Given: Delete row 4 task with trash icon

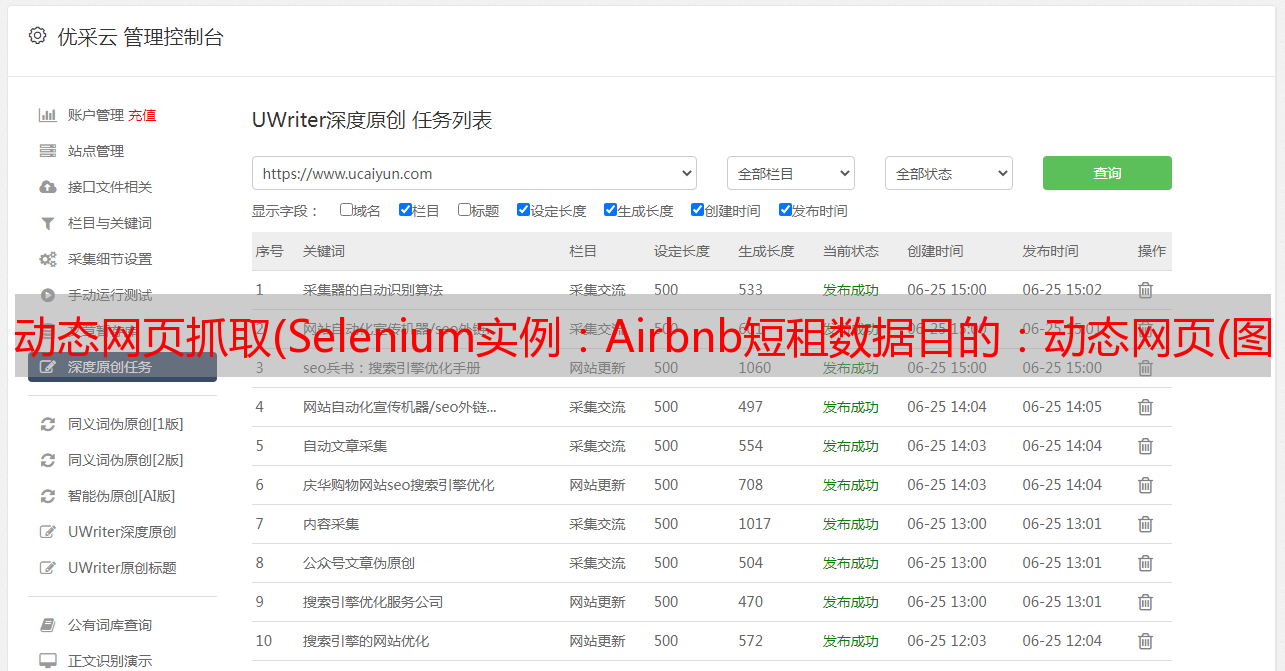Looking at the screenshot, I should [x=1146, y=407].
